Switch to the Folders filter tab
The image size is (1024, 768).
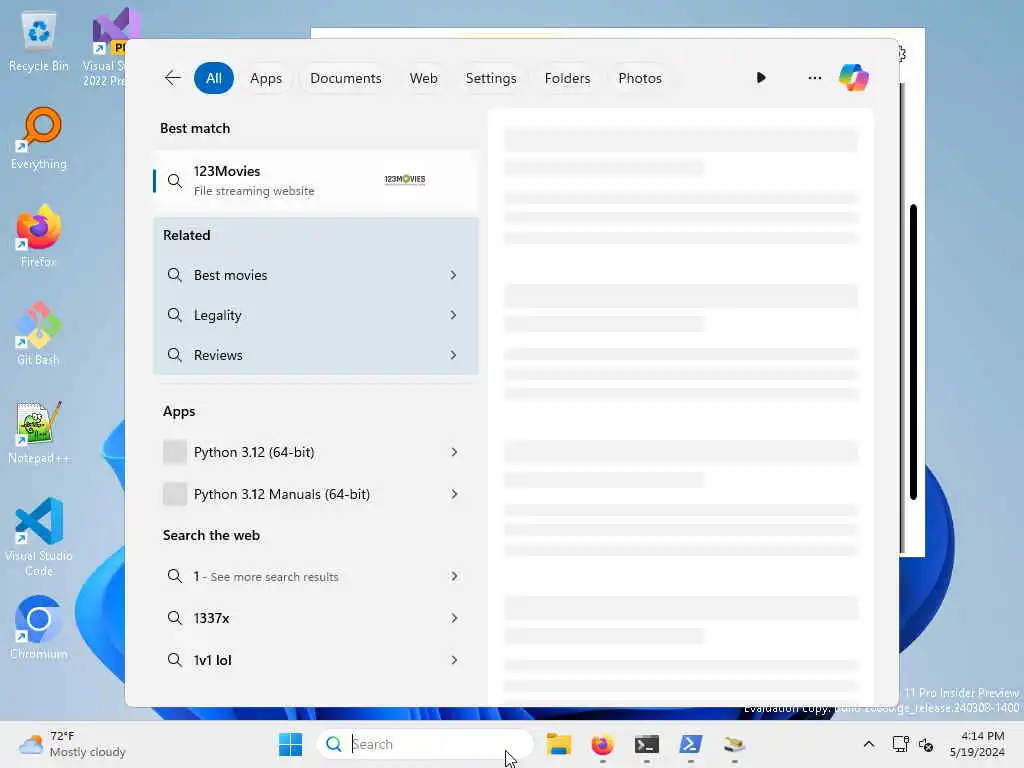point(567,78)
